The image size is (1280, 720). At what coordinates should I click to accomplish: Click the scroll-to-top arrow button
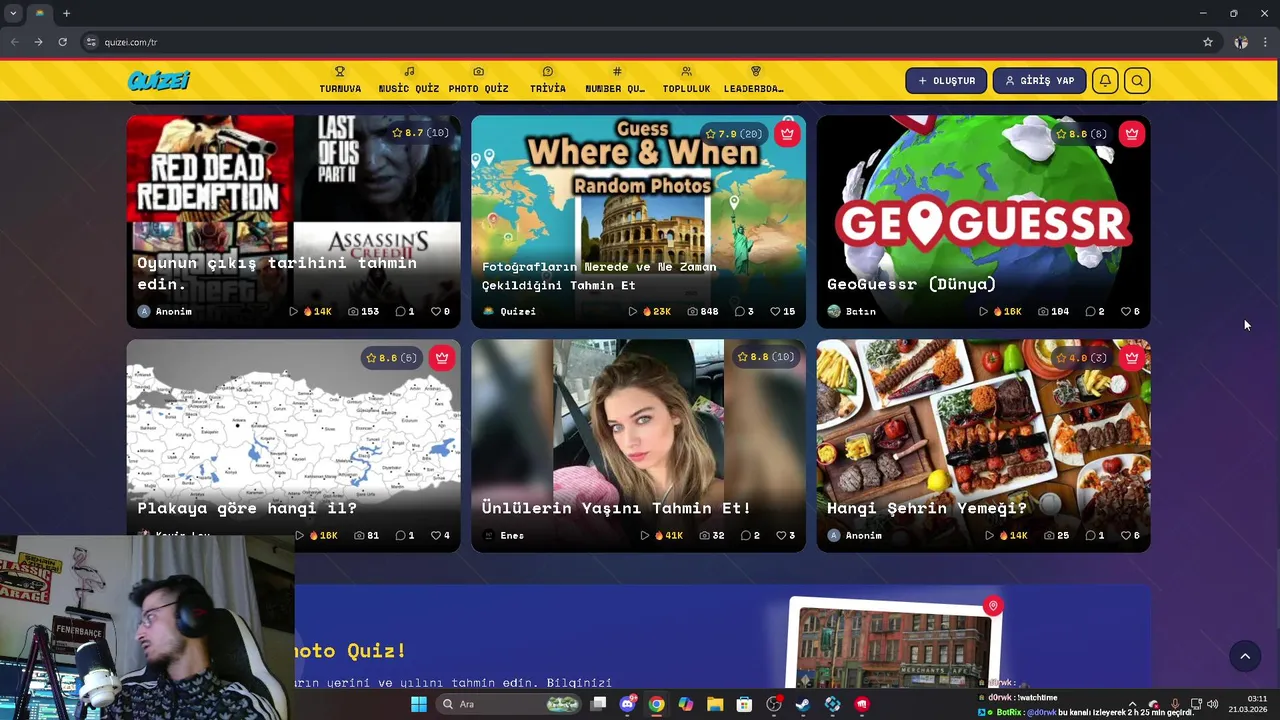point(1245,656)
